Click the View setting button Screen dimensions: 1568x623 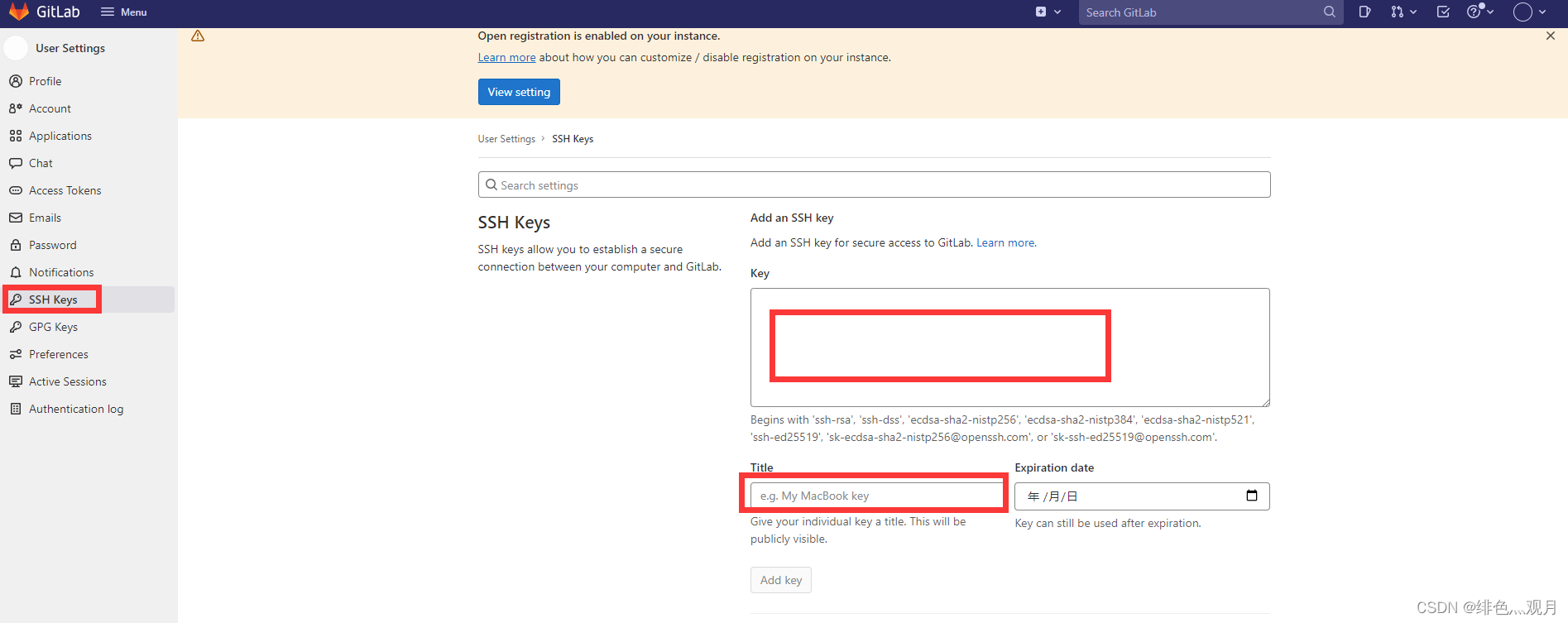519,92
